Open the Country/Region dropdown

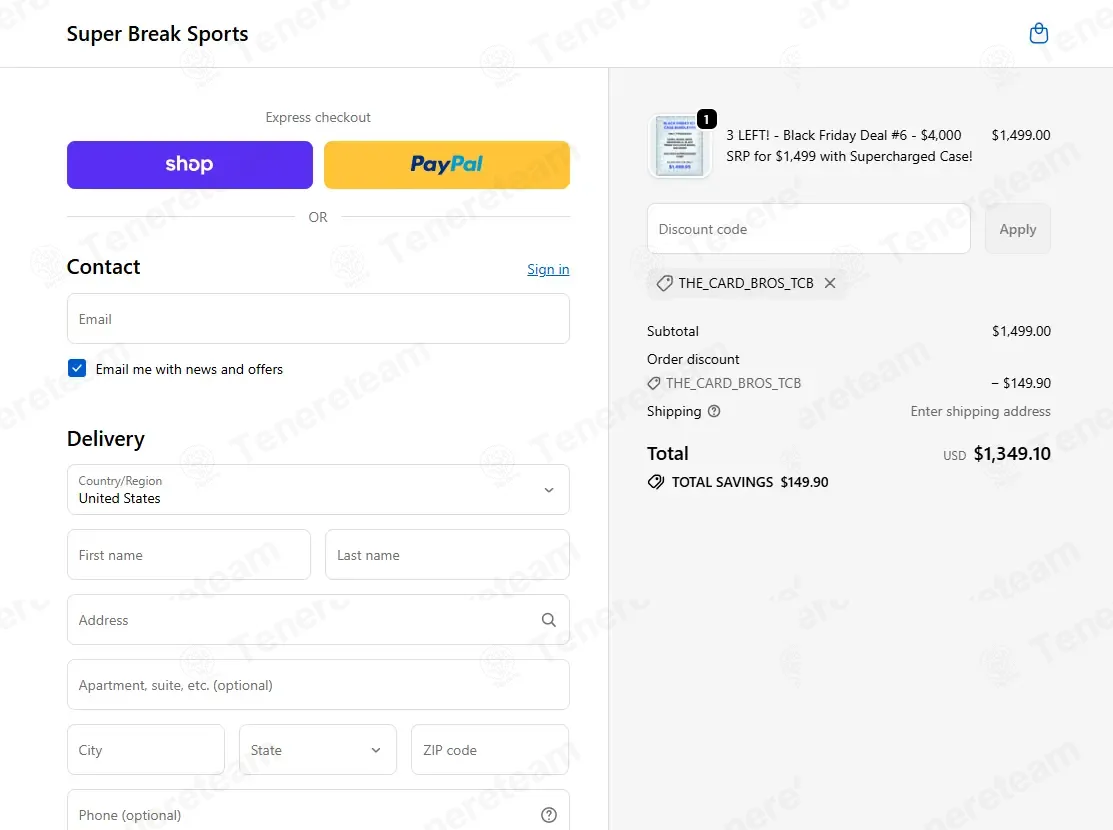[x=318, y=489]
